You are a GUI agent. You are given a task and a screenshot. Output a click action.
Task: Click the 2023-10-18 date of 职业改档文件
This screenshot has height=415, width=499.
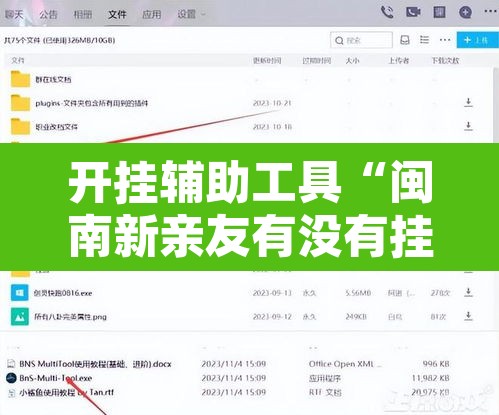(272, 127)
